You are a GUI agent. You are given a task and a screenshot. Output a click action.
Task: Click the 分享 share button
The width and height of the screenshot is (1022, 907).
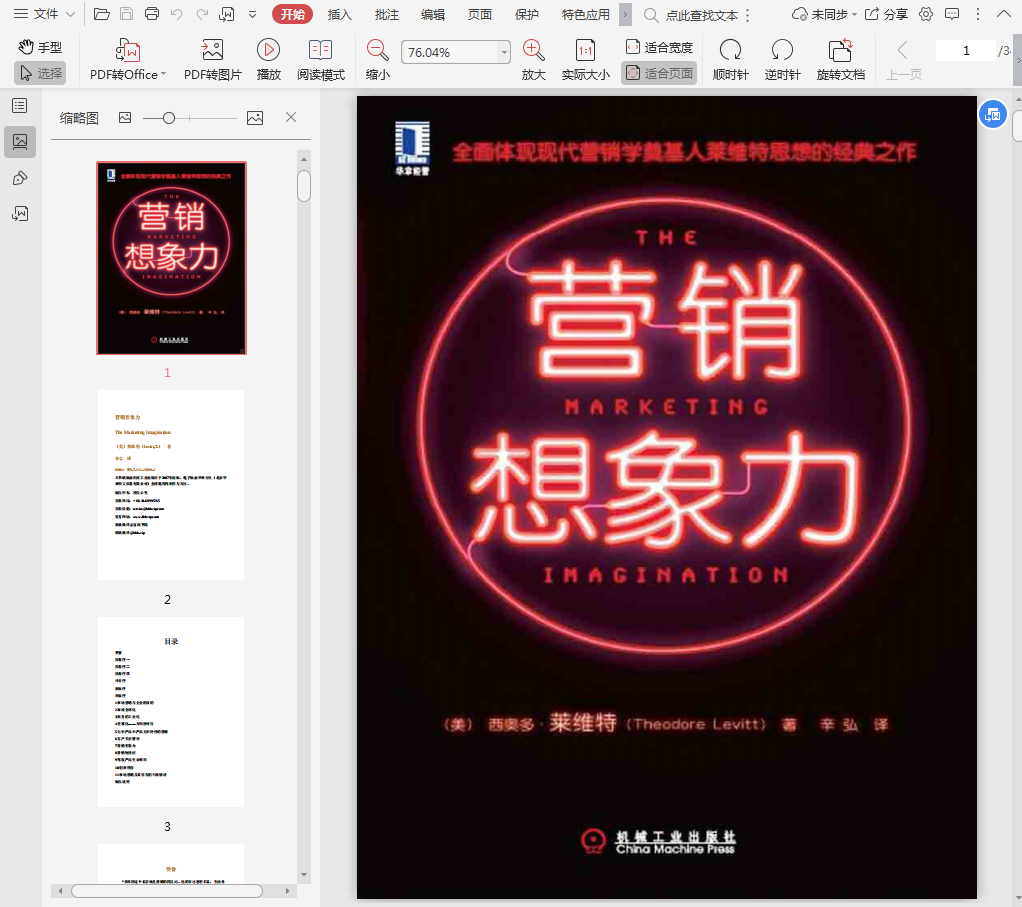tap(886, 14)
